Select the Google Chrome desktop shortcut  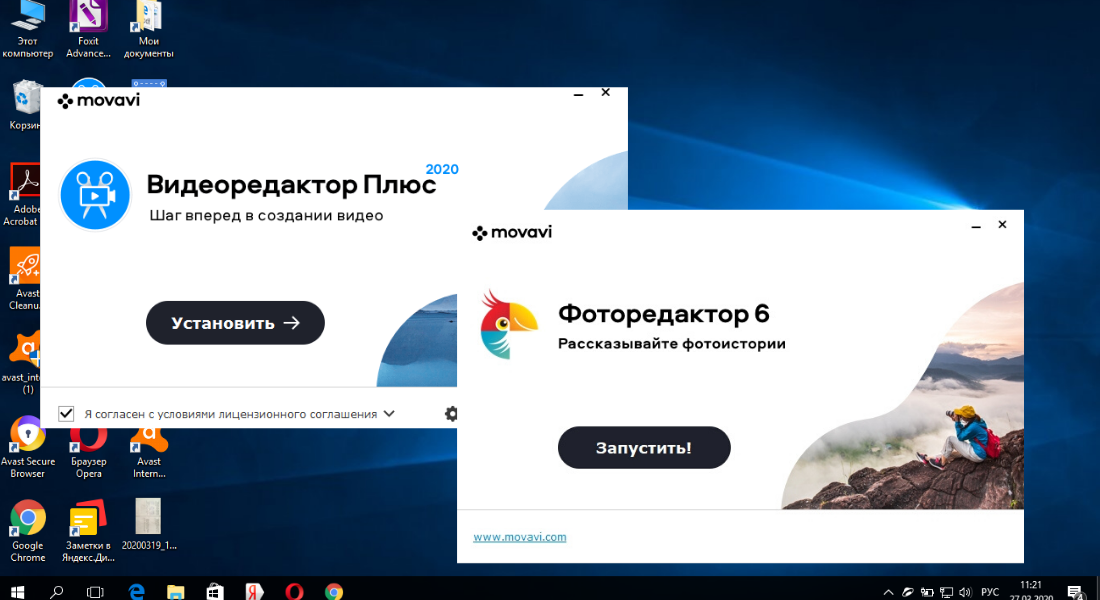click(x=27, y=531)
